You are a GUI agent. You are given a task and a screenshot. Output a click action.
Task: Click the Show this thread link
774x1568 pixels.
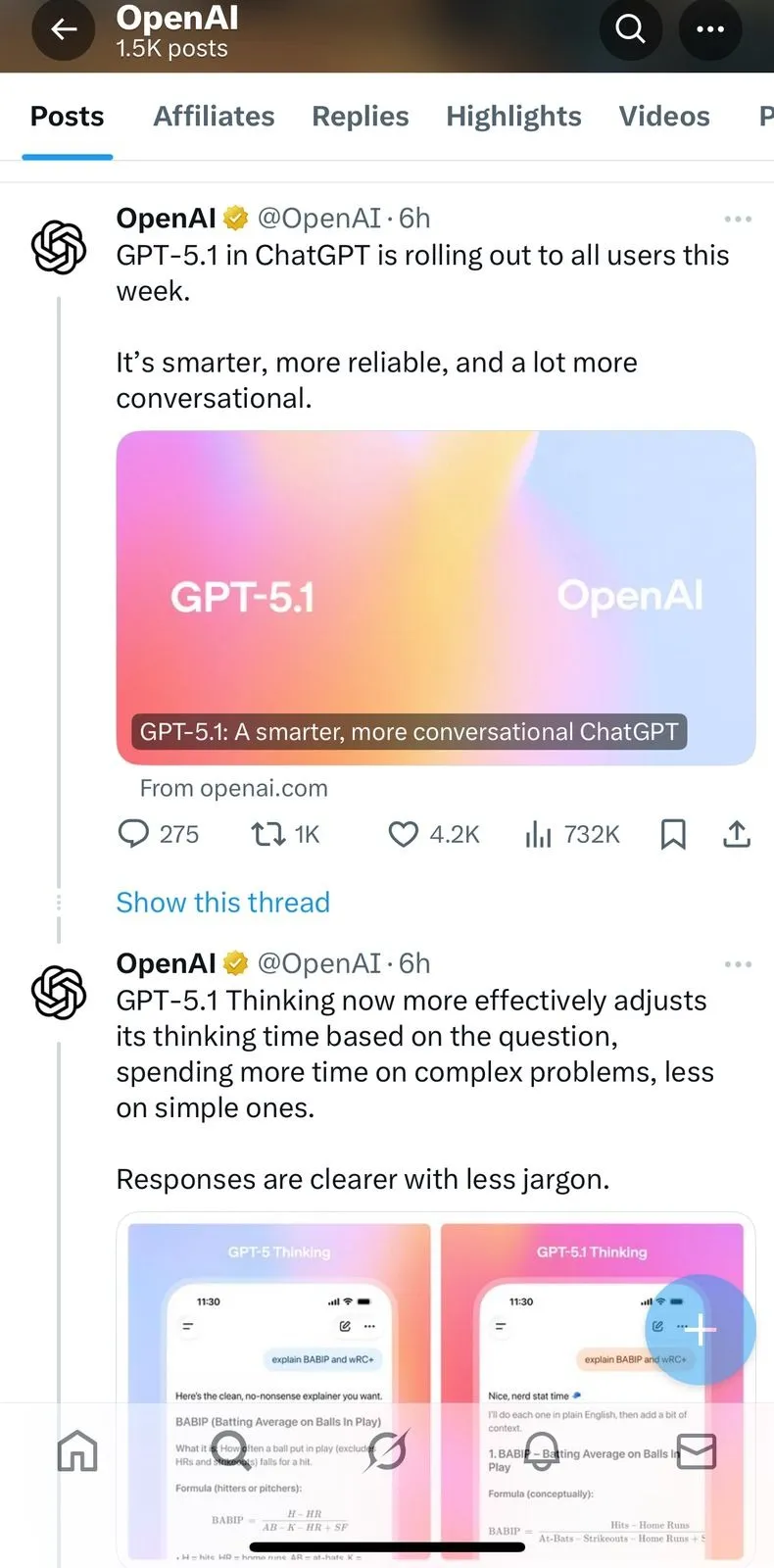pyautogui.click(x=222, y=903)
